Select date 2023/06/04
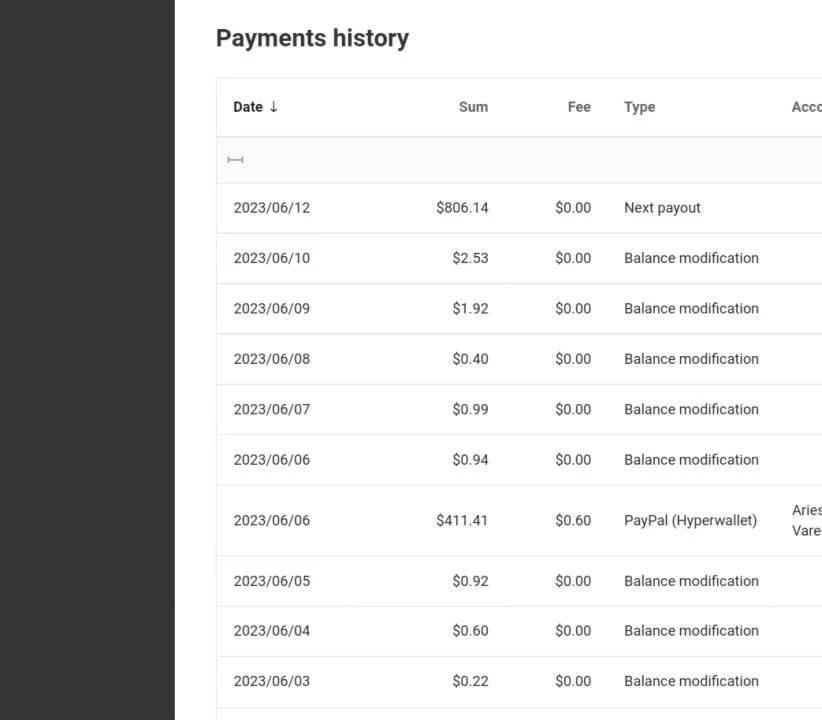The image size is (822, 720). tap(272, 630)
